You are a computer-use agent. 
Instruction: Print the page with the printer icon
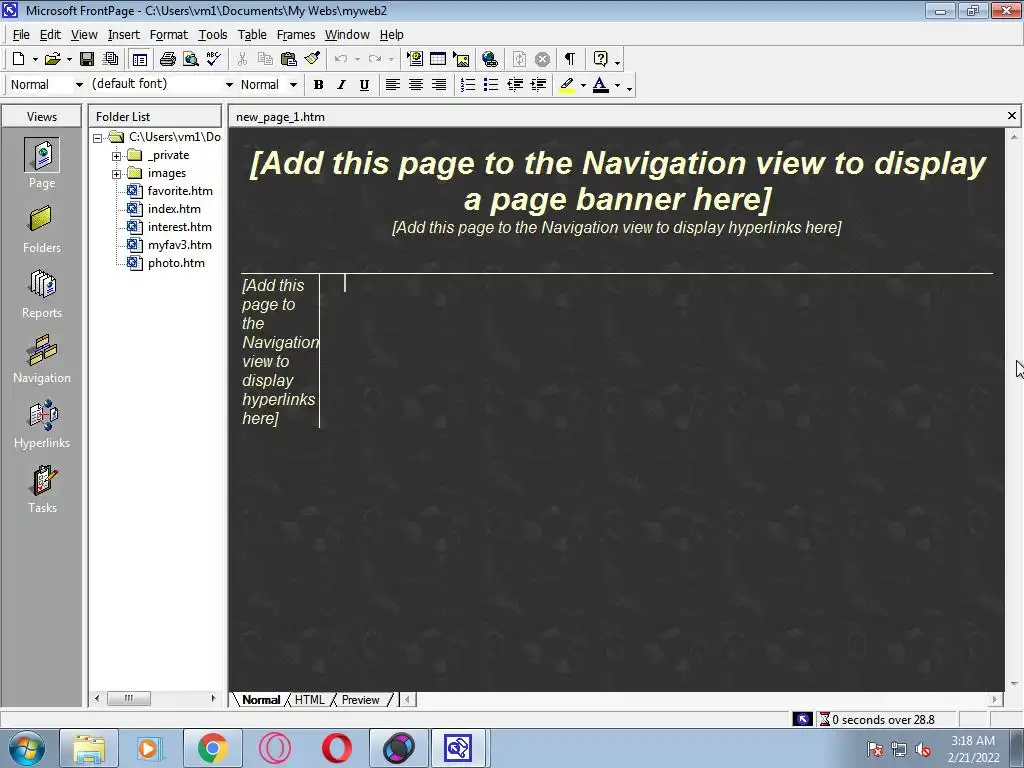tap(167, 59)
